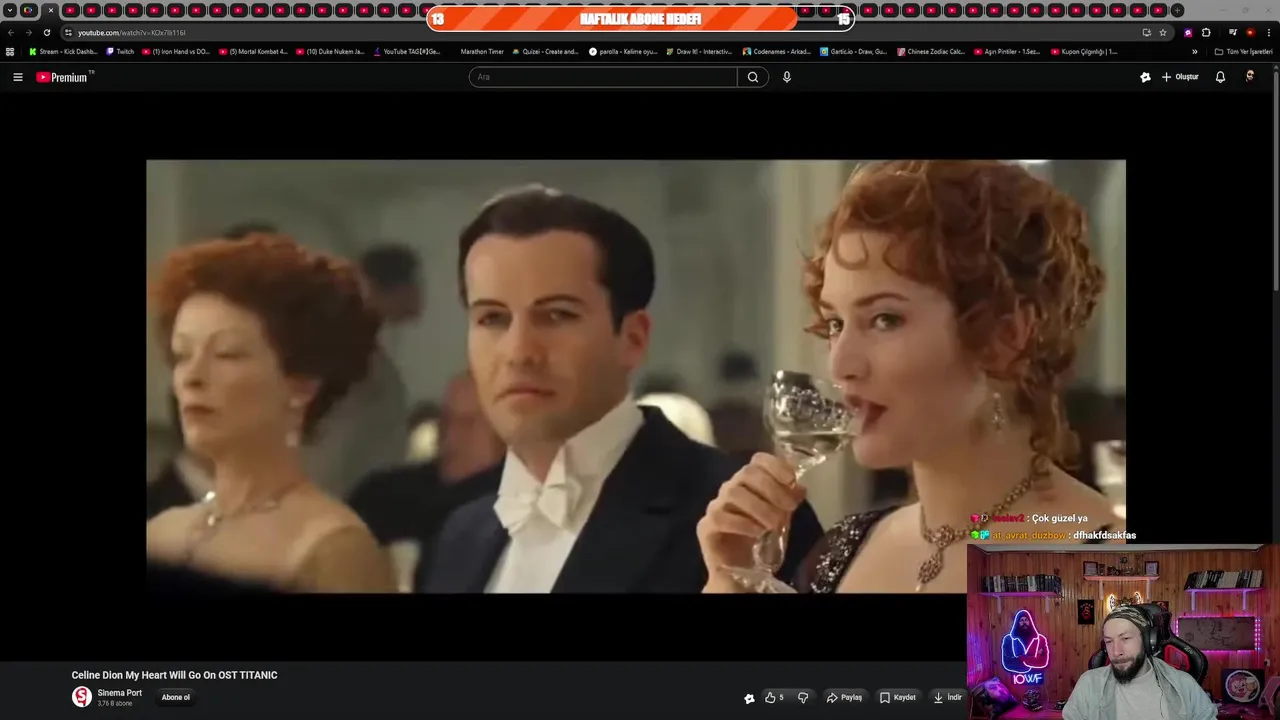This screenshot has height=720, width=1280.
Task: Open the browser profile avatar in toolbar
Action: pos(1250,32)
